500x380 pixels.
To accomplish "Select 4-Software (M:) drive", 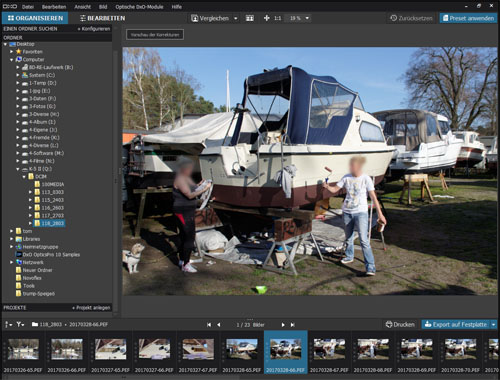I will click(x=46, y=153).
